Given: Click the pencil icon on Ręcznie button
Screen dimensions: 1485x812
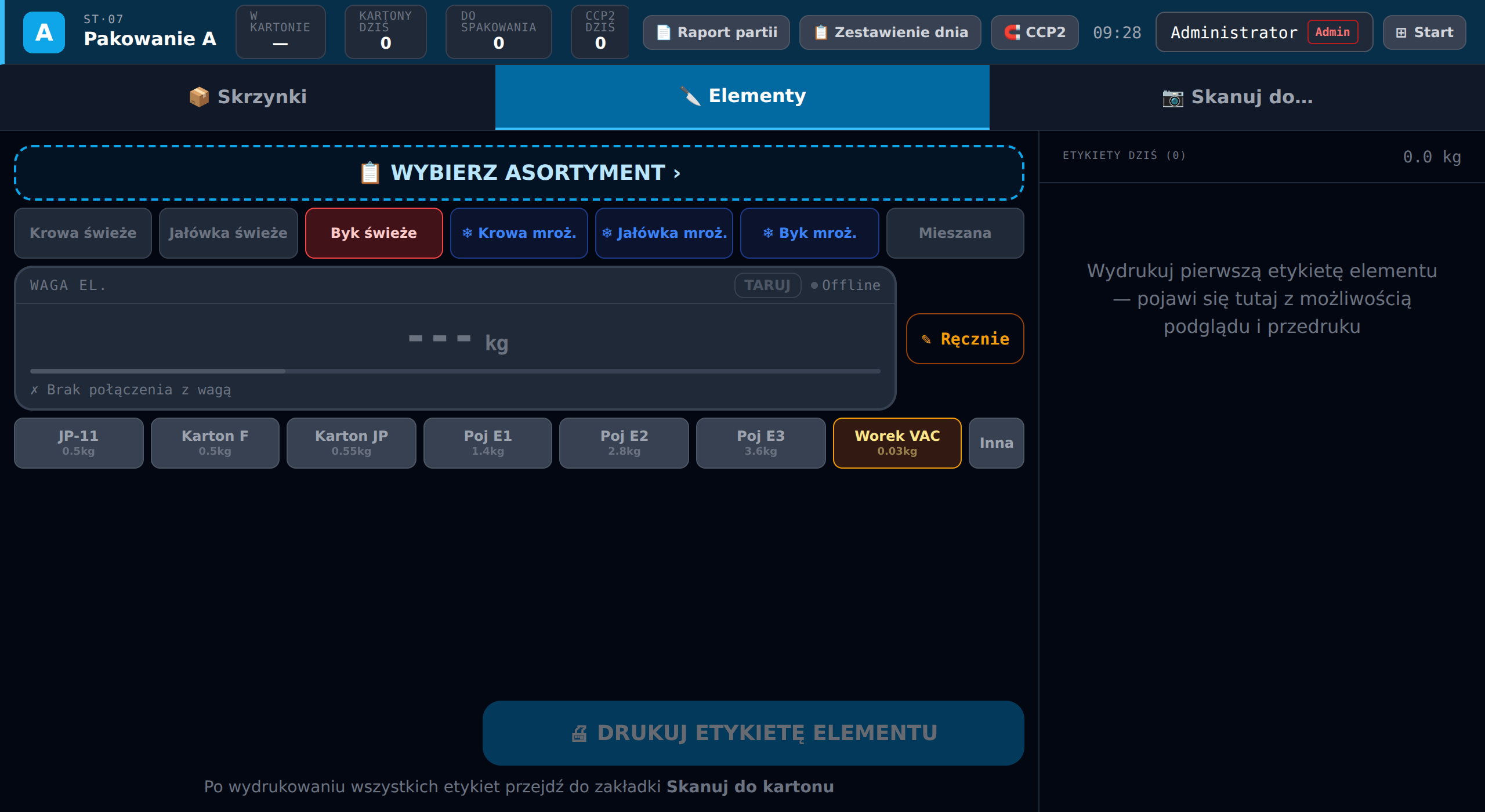Looking at the screenshot, I should (x=926, y=339).
